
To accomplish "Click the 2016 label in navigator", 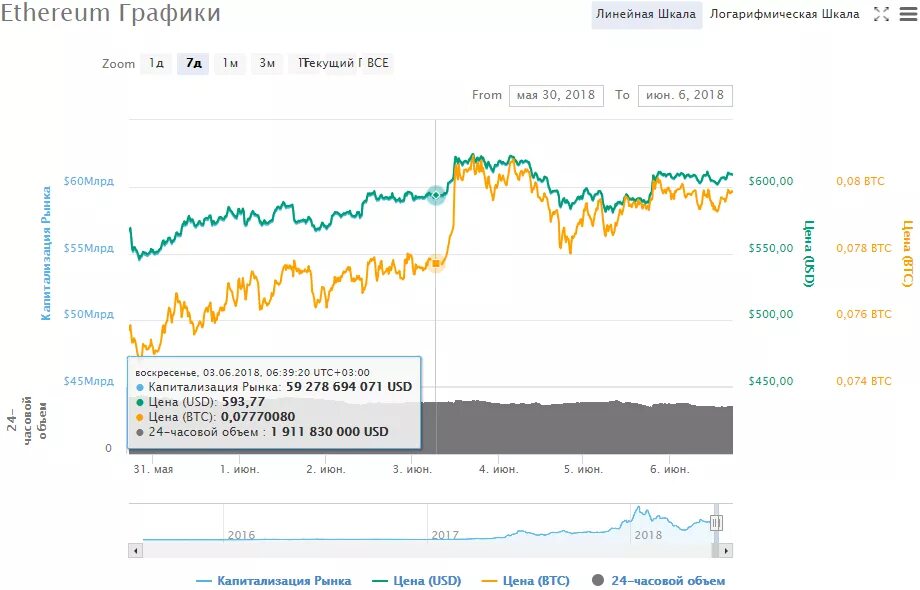I will click(241, 535).
